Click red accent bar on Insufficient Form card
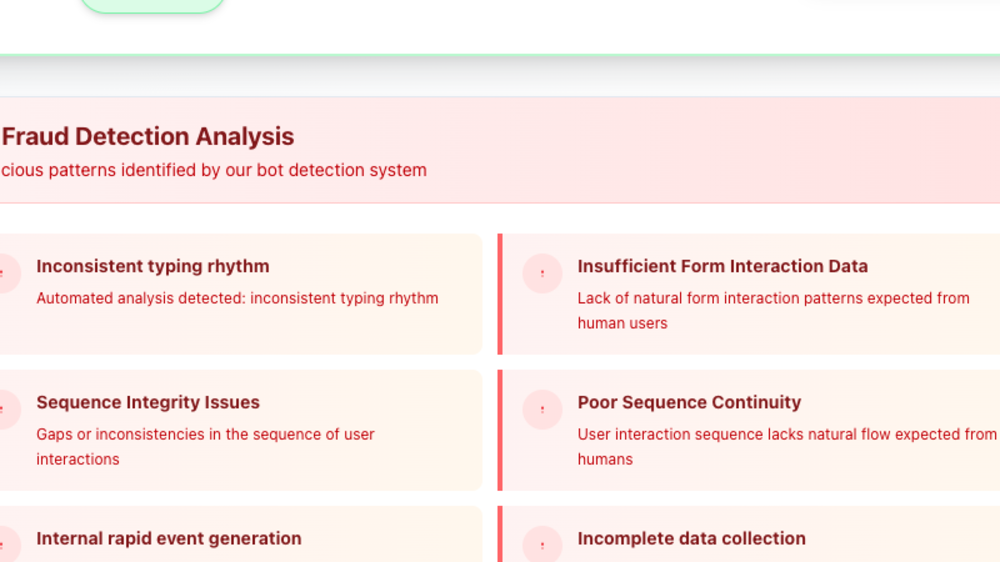1000x562 pixels. point(500,294)
